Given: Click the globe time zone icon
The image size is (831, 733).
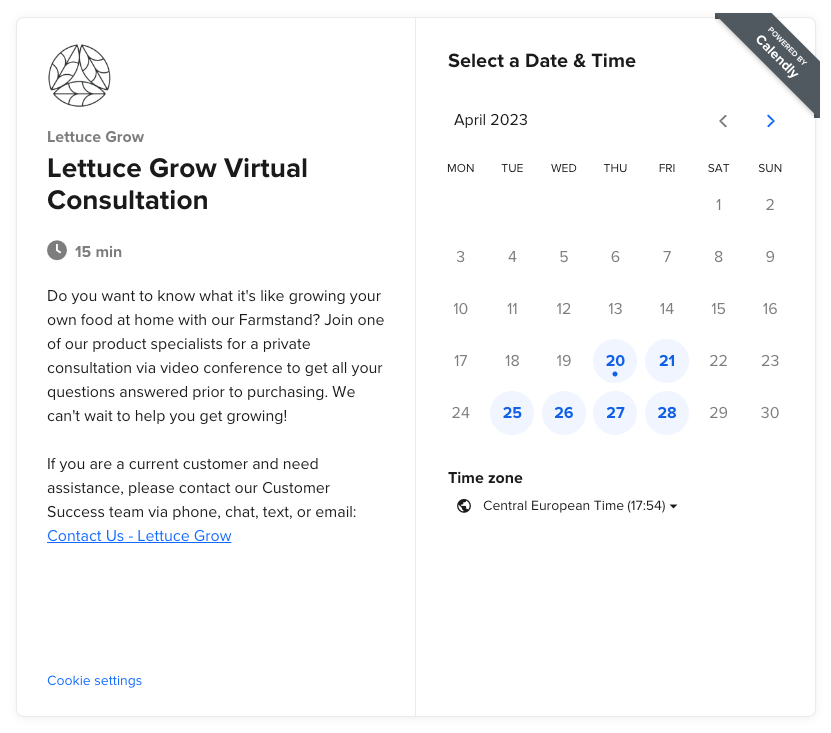Looking at the screenshot, I should pos(464,506).
